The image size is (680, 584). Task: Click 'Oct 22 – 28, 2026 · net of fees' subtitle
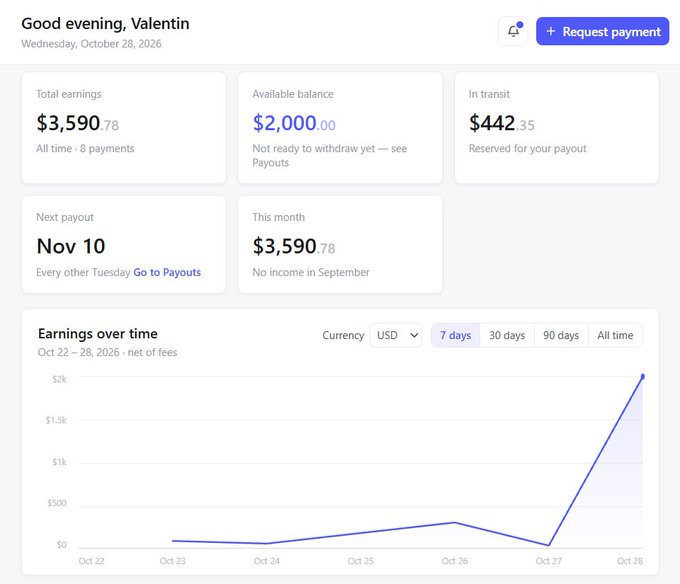[108, 352]
